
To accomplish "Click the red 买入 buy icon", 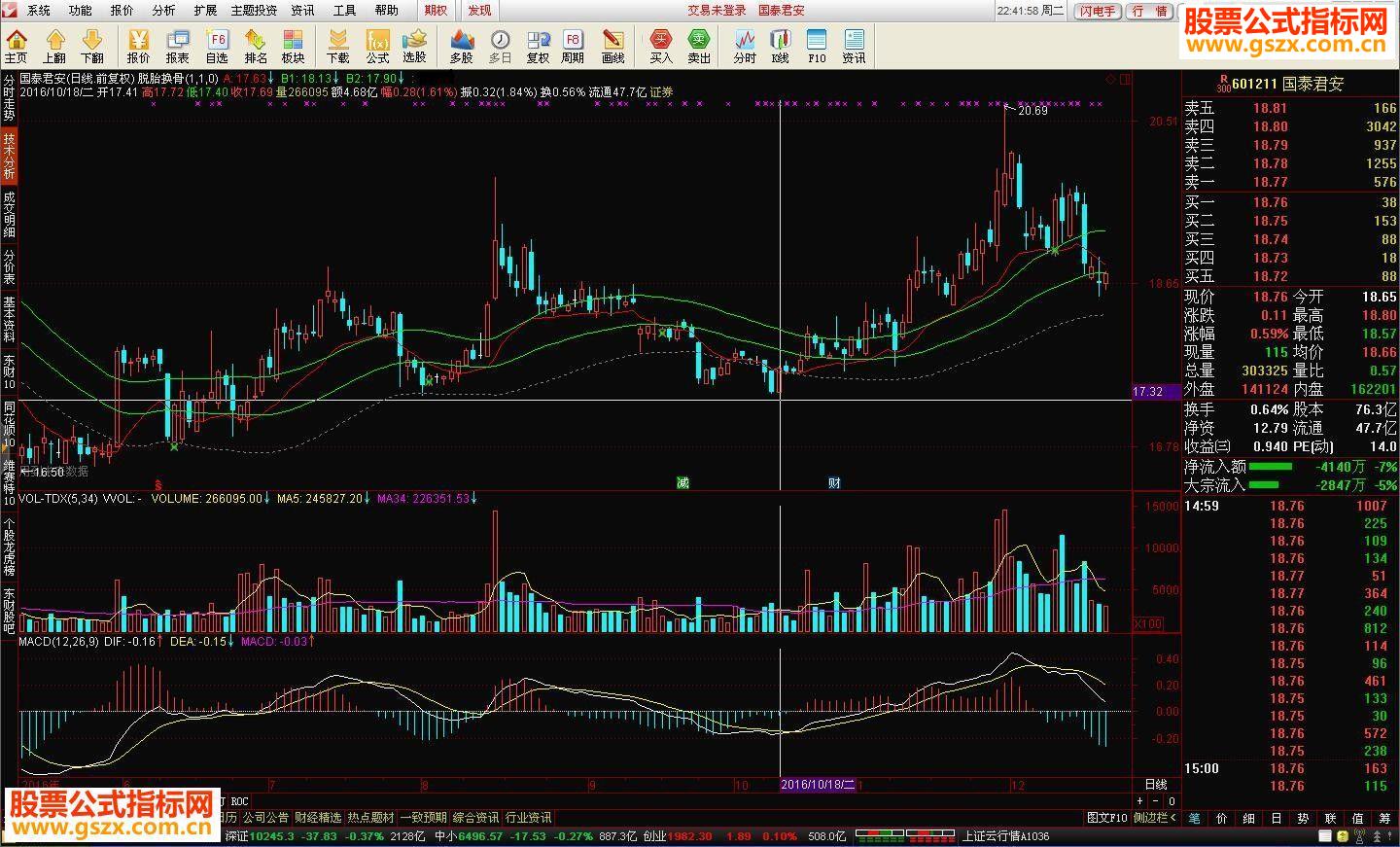I will (661, 46).
